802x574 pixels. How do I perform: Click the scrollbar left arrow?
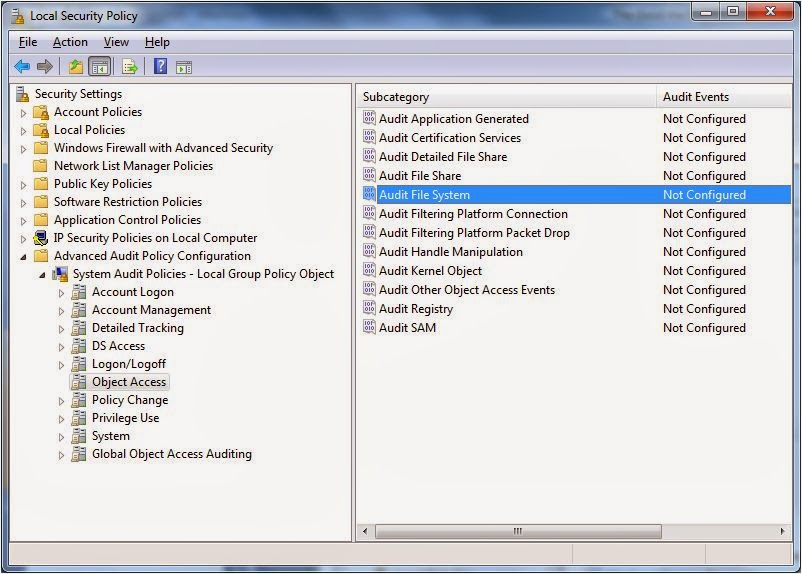365,531
